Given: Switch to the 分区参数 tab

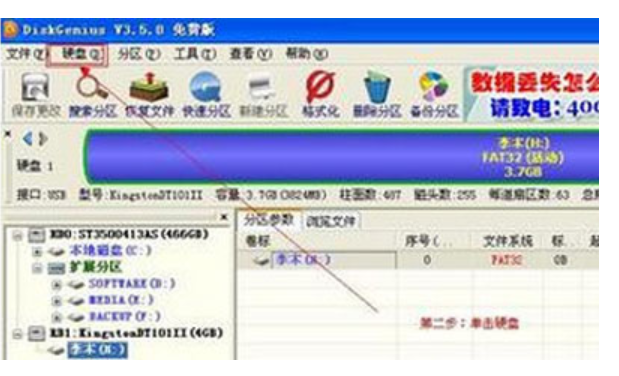Looking at the screenshot, I should click(x=268, y=220).
